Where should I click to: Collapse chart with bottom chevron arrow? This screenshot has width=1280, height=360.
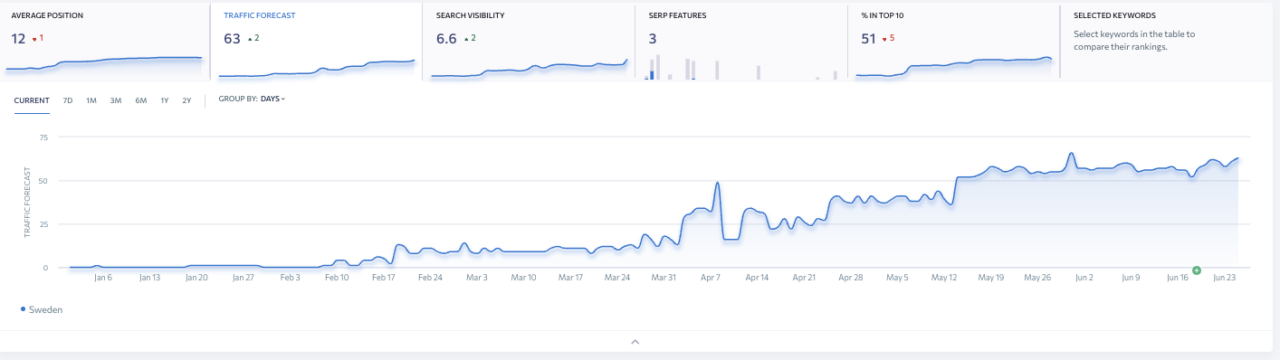(634, 342)
